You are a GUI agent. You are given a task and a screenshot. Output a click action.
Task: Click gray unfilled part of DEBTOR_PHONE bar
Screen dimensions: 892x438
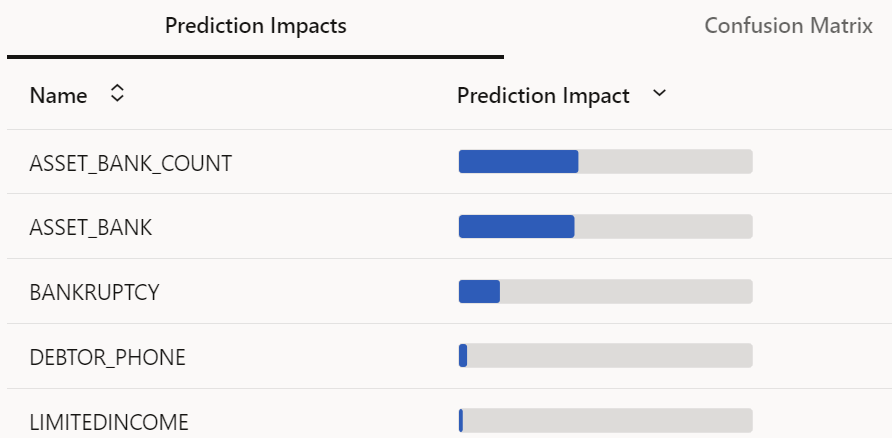(610, 356)
